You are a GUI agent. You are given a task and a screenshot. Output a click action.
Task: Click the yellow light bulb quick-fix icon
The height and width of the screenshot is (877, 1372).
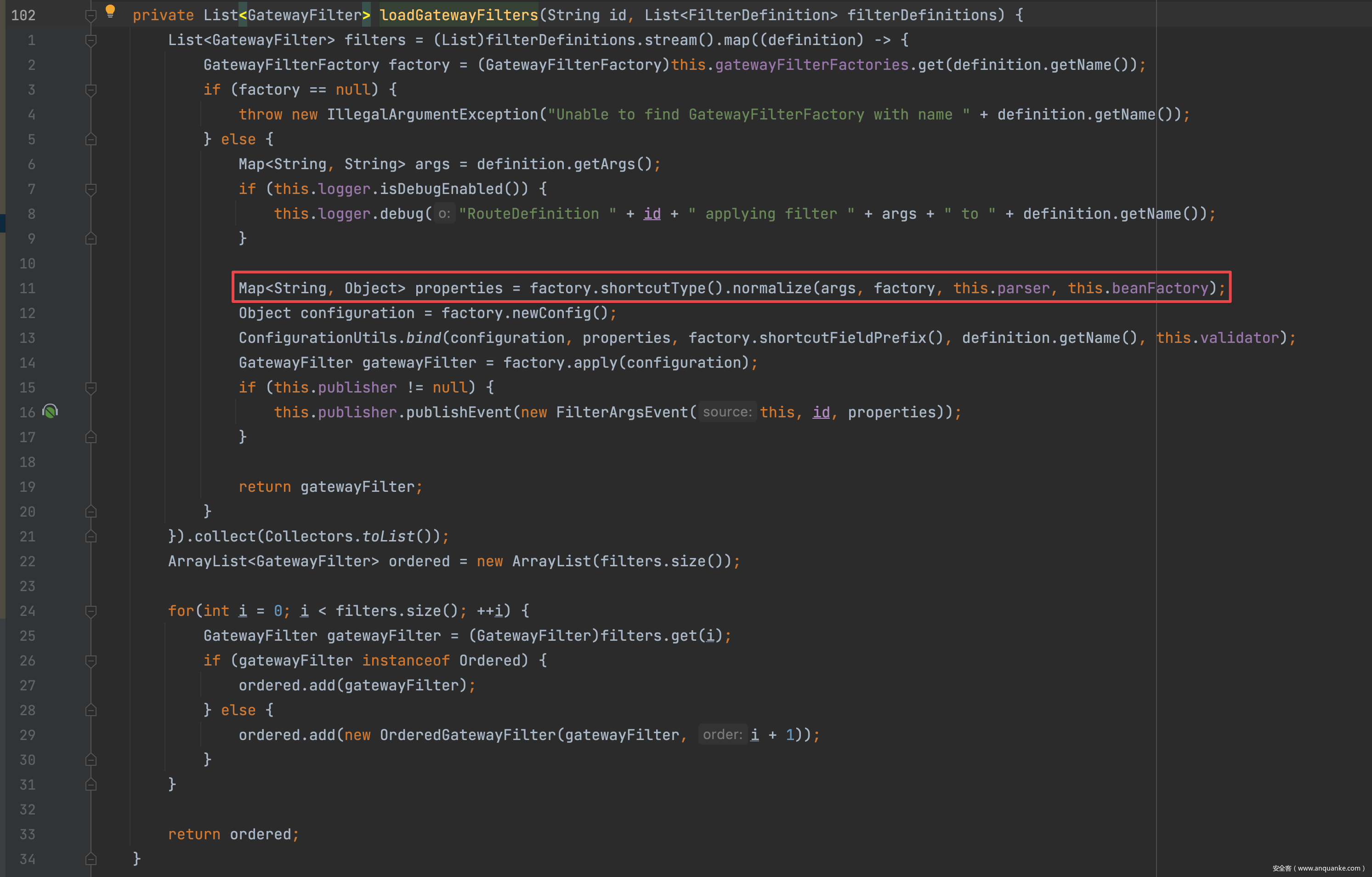[110, 11]
